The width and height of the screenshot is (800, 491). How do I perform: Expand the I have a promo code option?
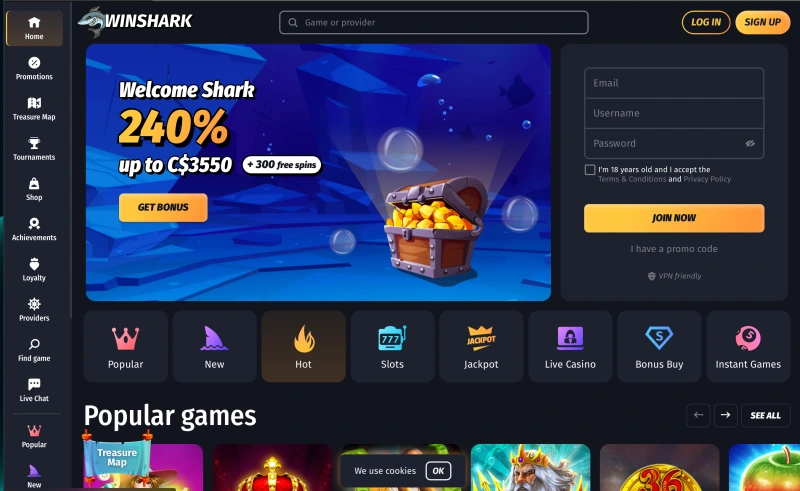click(x=674, y=249)
